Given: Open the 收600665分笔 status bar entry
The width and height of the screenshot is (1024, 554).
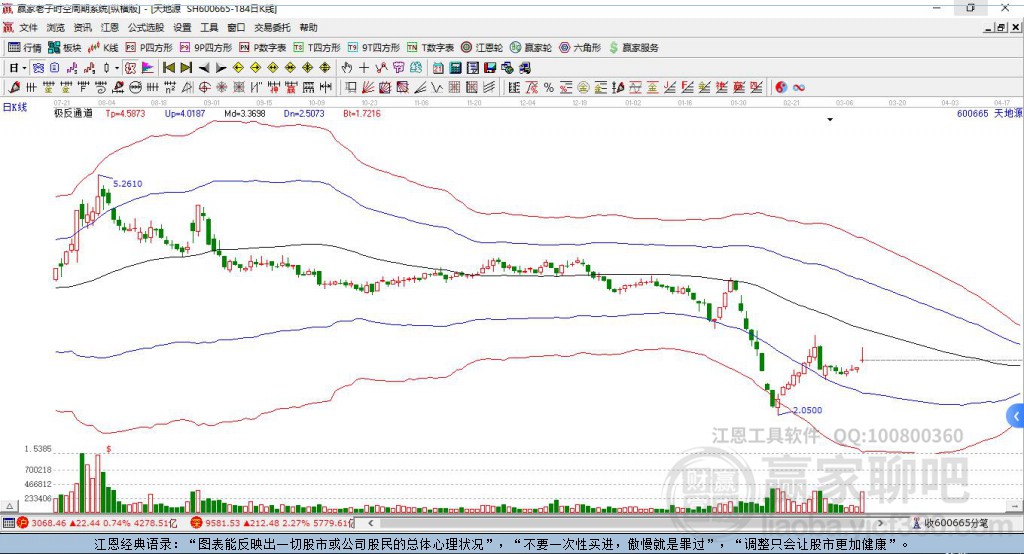Looking at the screenshot, I should pos(951,523).
